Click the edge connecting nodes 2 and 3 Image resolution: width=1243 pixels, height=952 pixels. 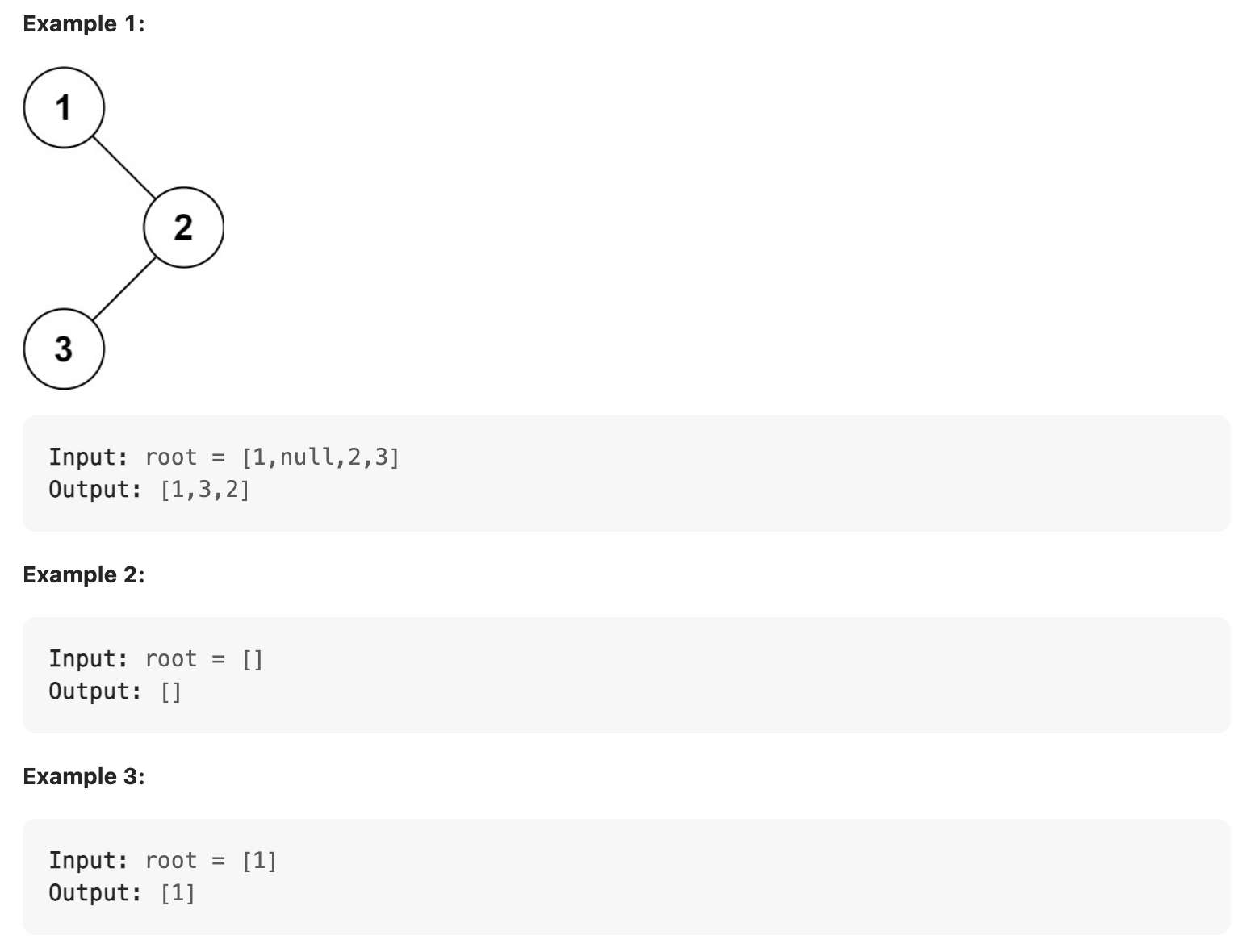pos(123,289)
